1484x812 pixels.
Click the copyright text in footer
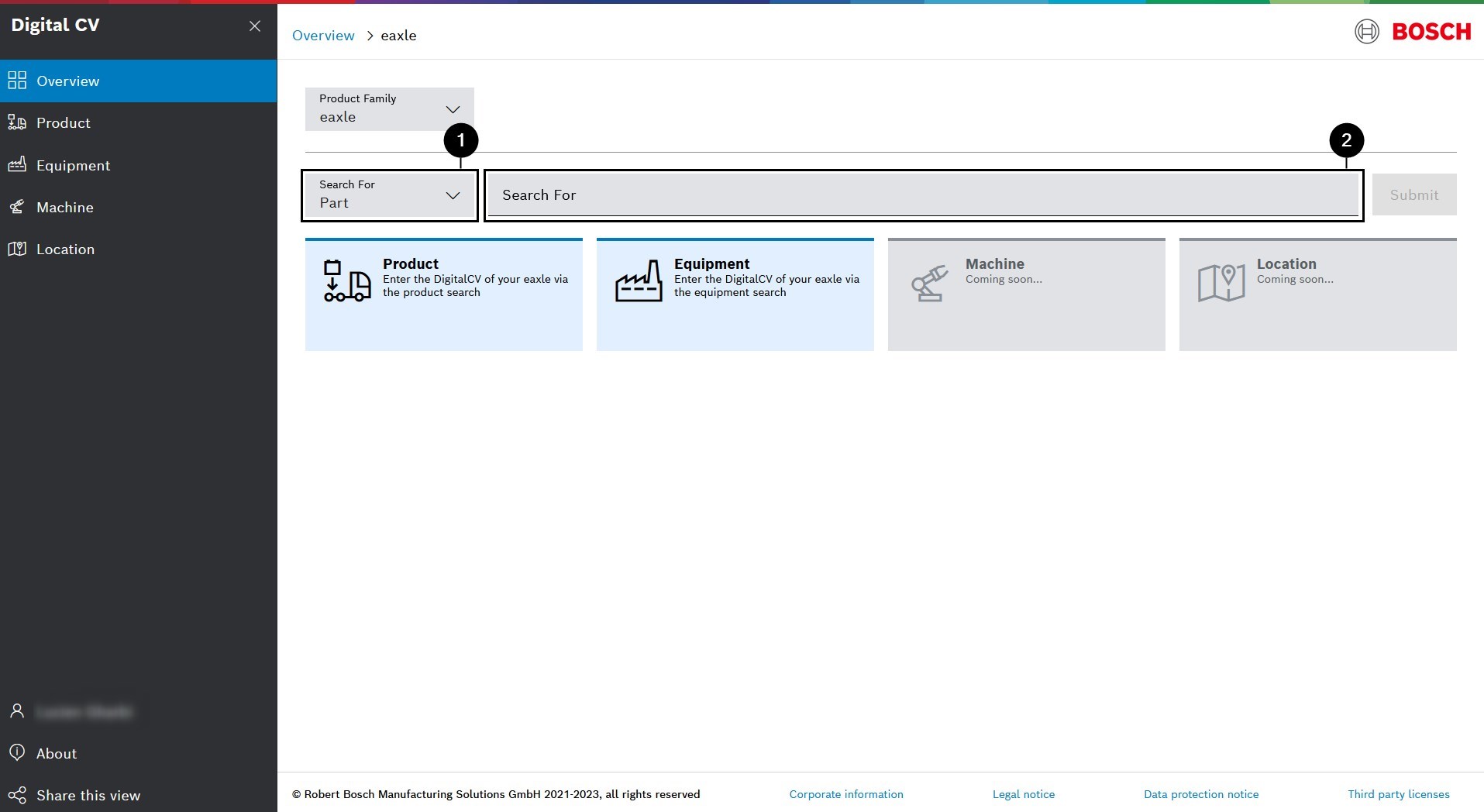[x=496, y=794]
